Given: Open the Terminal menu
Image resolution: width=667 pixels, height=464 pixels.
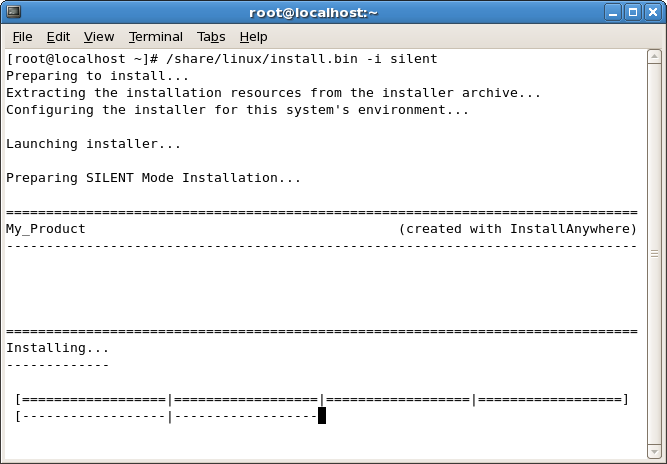Looking at the screenshot, I should point(156,37).
